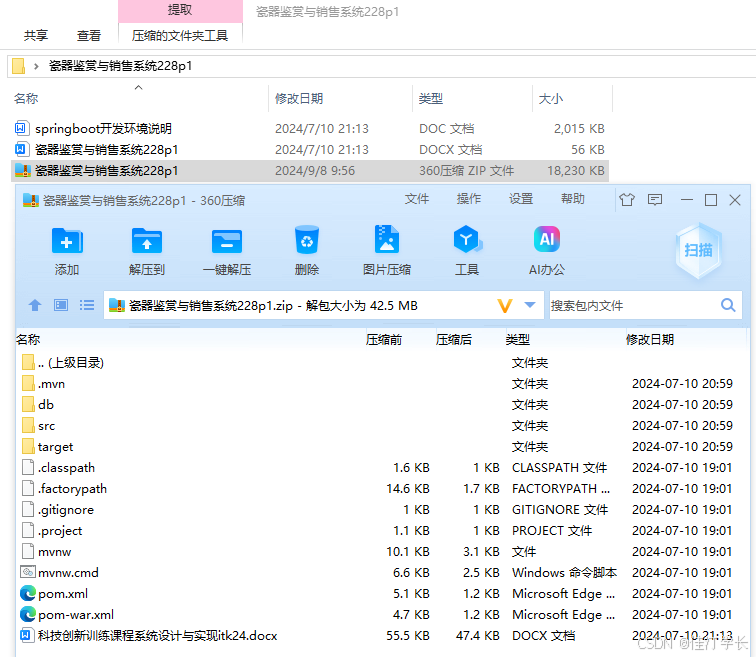Select pom.xml Edge file icon
756x657 pixels.
pyautogui.click(x=28, y=593)
